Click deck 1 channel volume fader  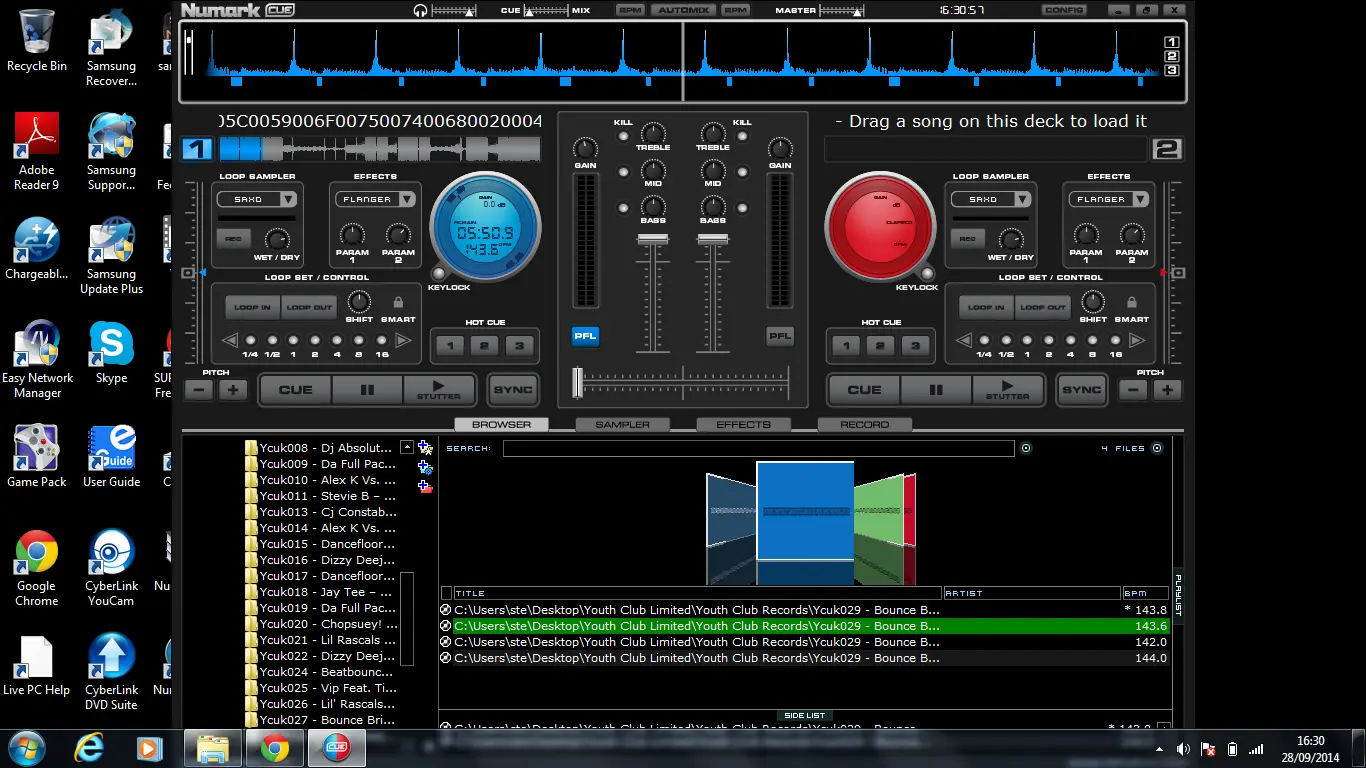[x=653, y=240]
